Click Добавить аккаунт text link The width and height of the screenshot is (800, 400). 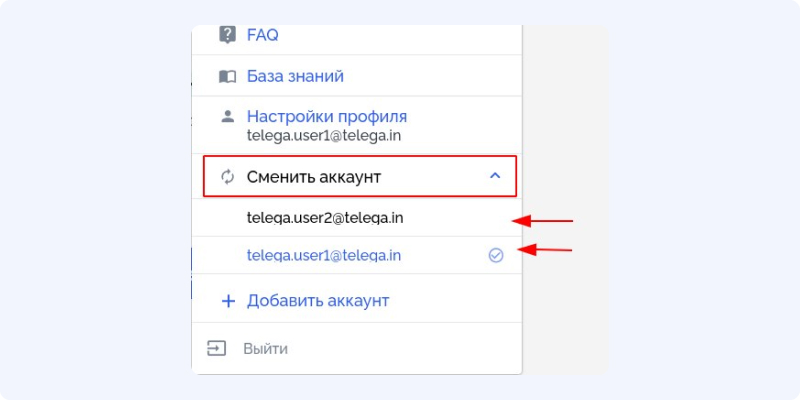[318, 301]
